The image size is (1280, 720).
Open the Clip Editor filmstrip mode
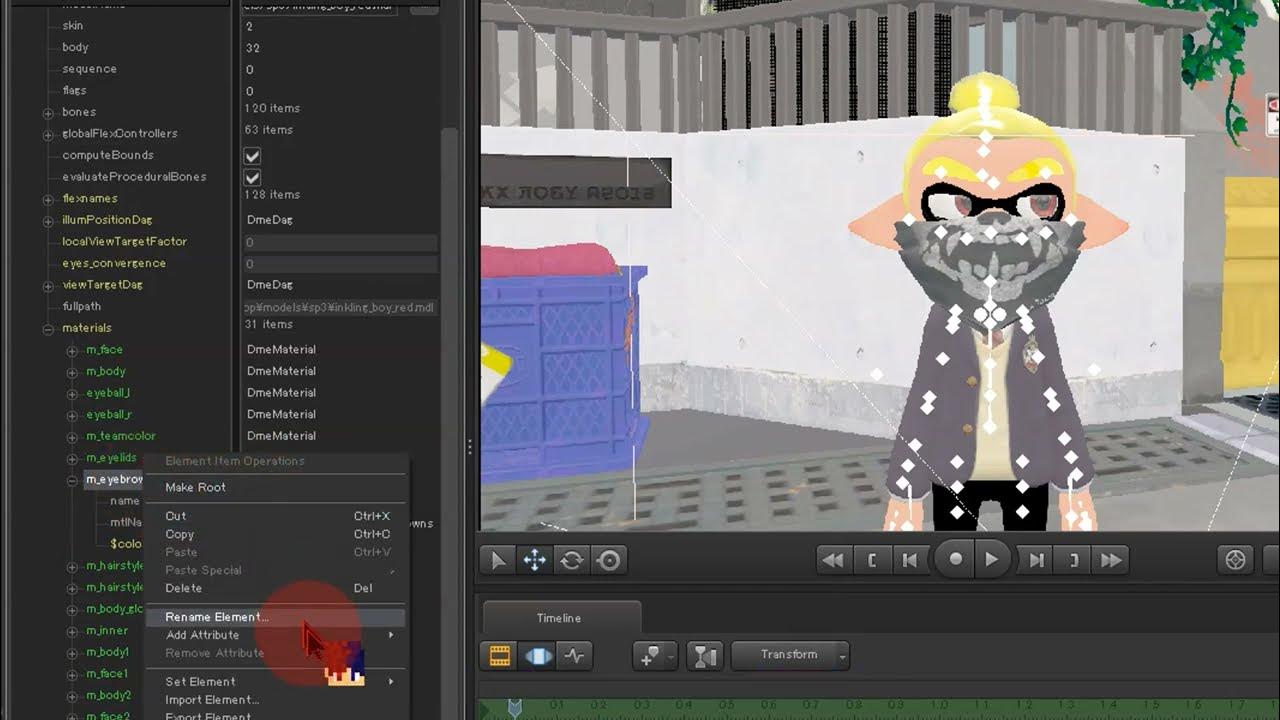tap(500, 656)
